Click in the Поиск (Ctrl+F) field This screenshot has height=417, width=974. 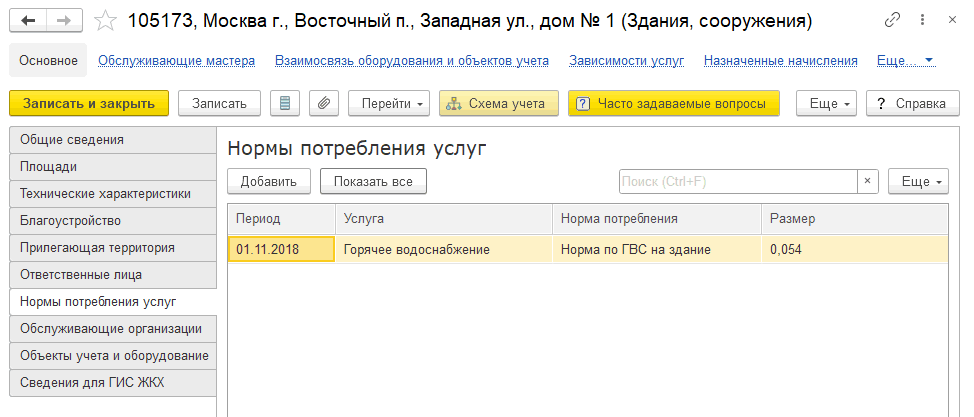pos(738,181)
